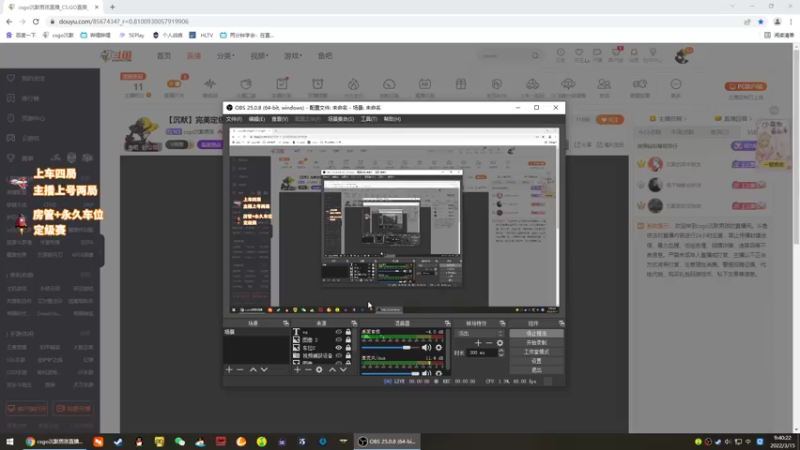800x450 pixels.
Task: Click car icon in Douyu streamer toolbar
Action: pos(532,84)
